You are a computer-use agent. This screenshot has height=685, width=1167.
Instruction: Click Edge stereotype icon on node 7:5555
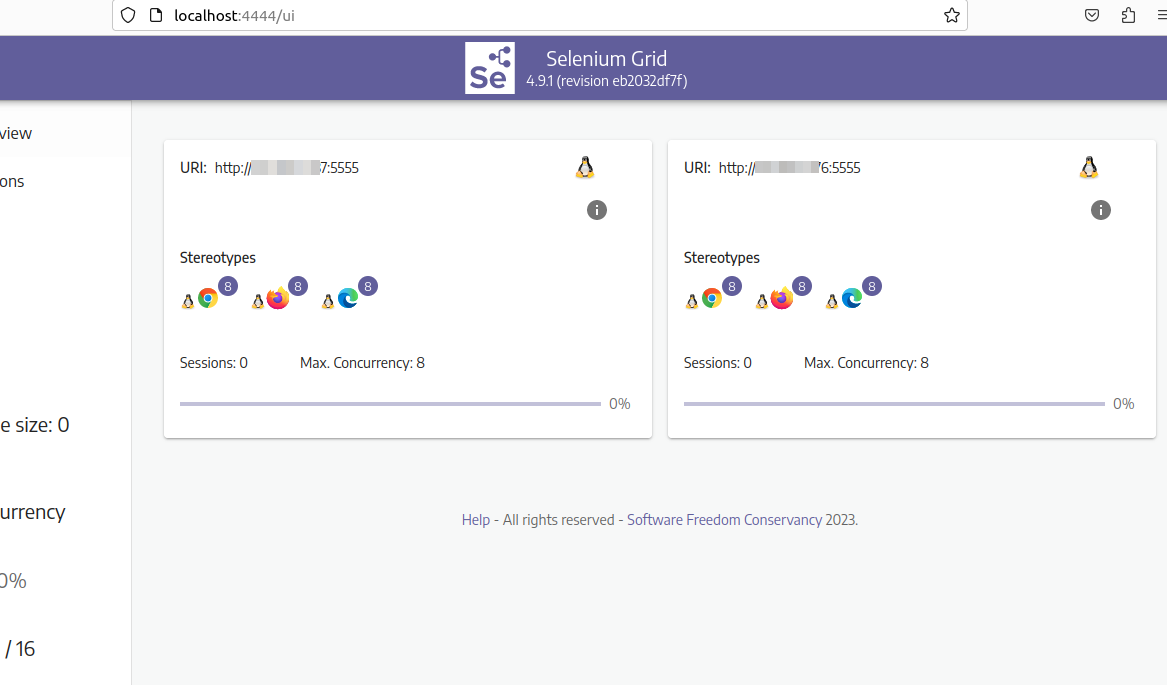[x=348, y=299]
